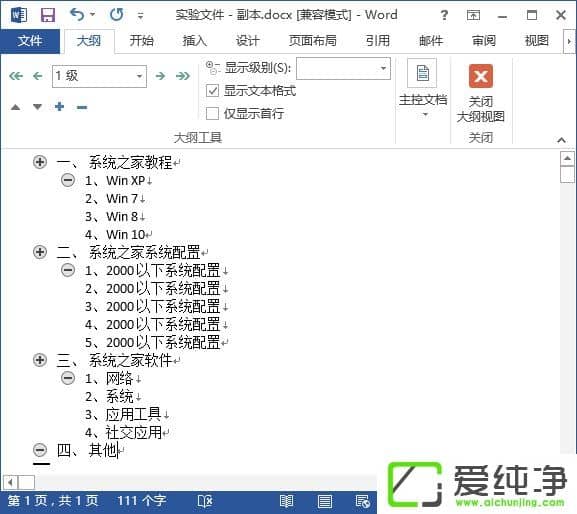This screenshot has width=577, height=514.
Task: Click the vertical scrollbar up arrow
Action: click(x=567, y=159)
